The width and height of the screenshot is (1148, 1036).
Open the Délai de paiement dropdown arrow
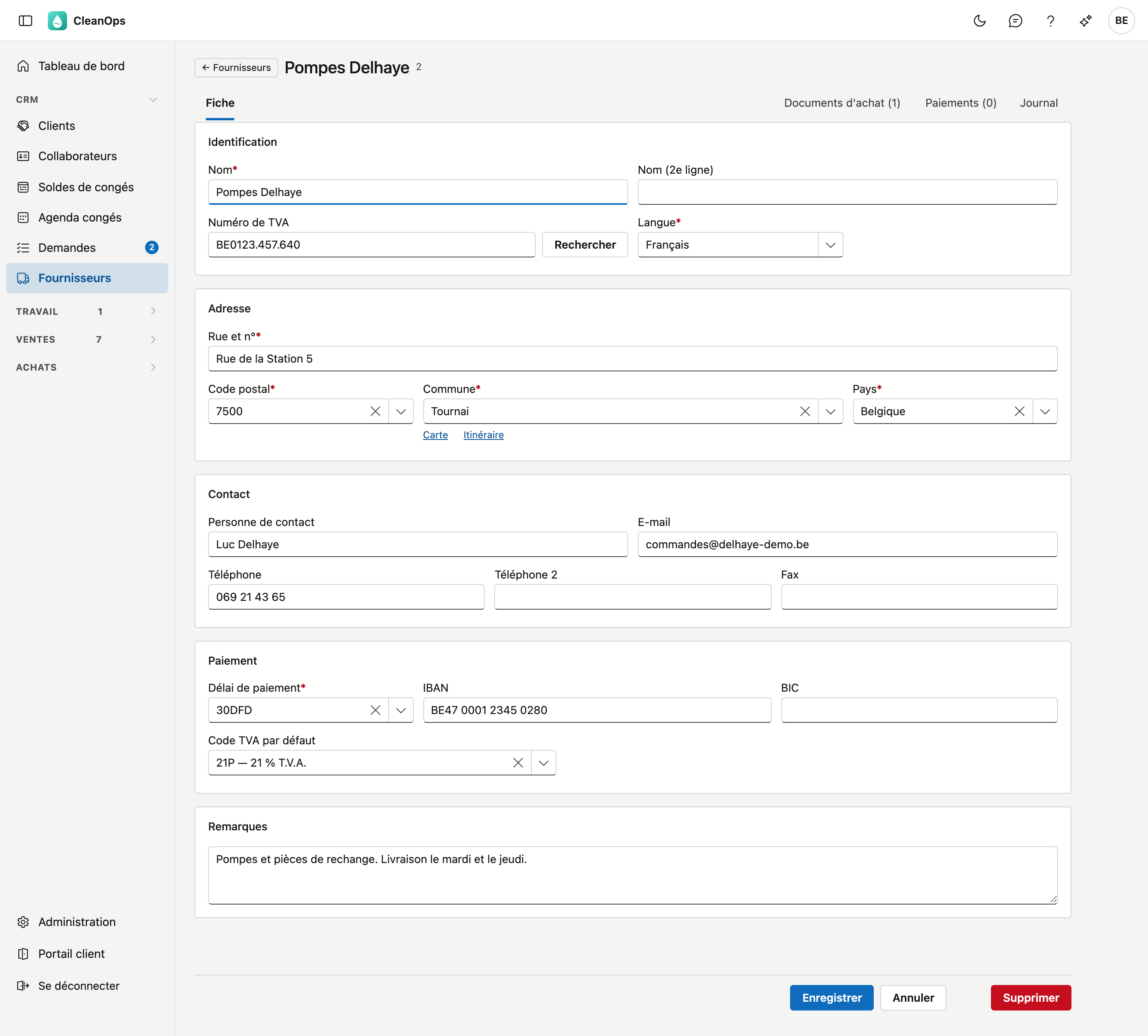point(401,710)
